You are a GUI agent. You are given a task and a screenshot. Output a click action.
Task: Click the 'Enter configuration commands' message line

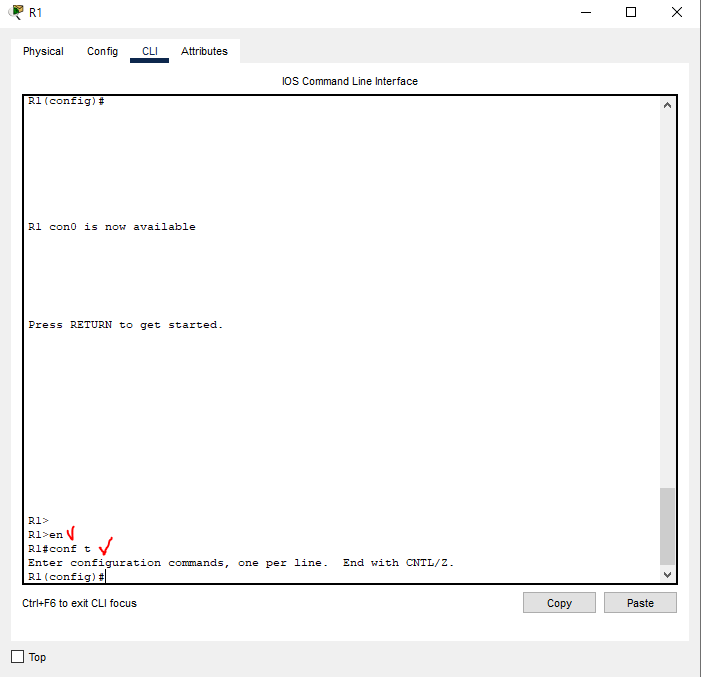[241, 563]
